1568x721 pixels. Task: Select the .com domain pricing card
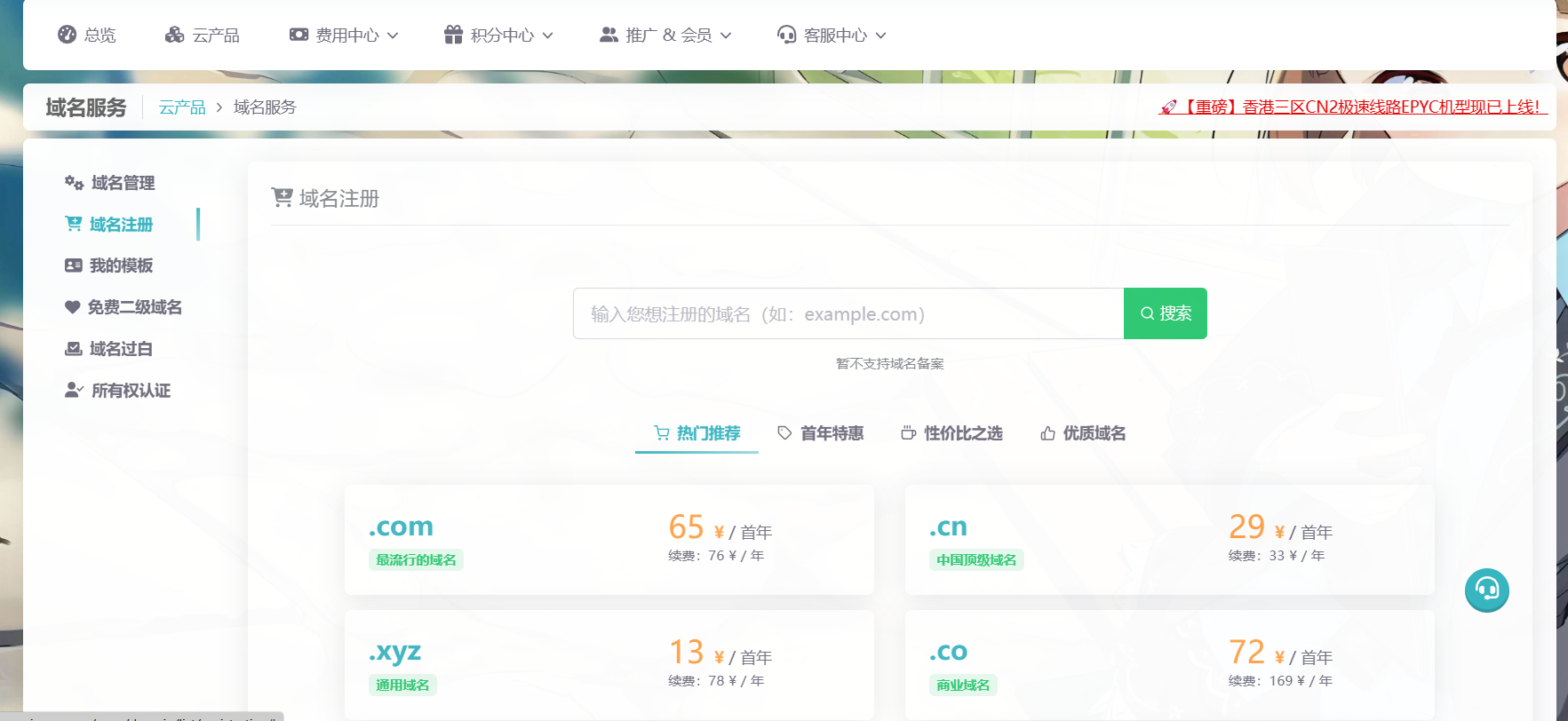pos(609,540)
